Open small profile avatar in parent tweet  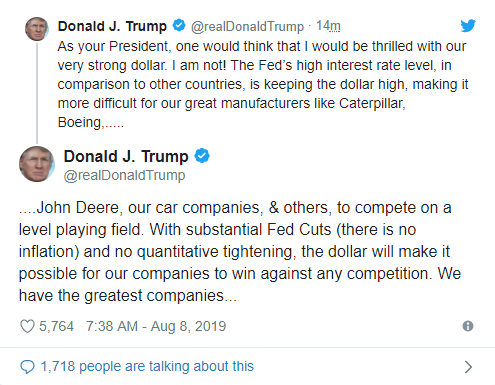37,29
